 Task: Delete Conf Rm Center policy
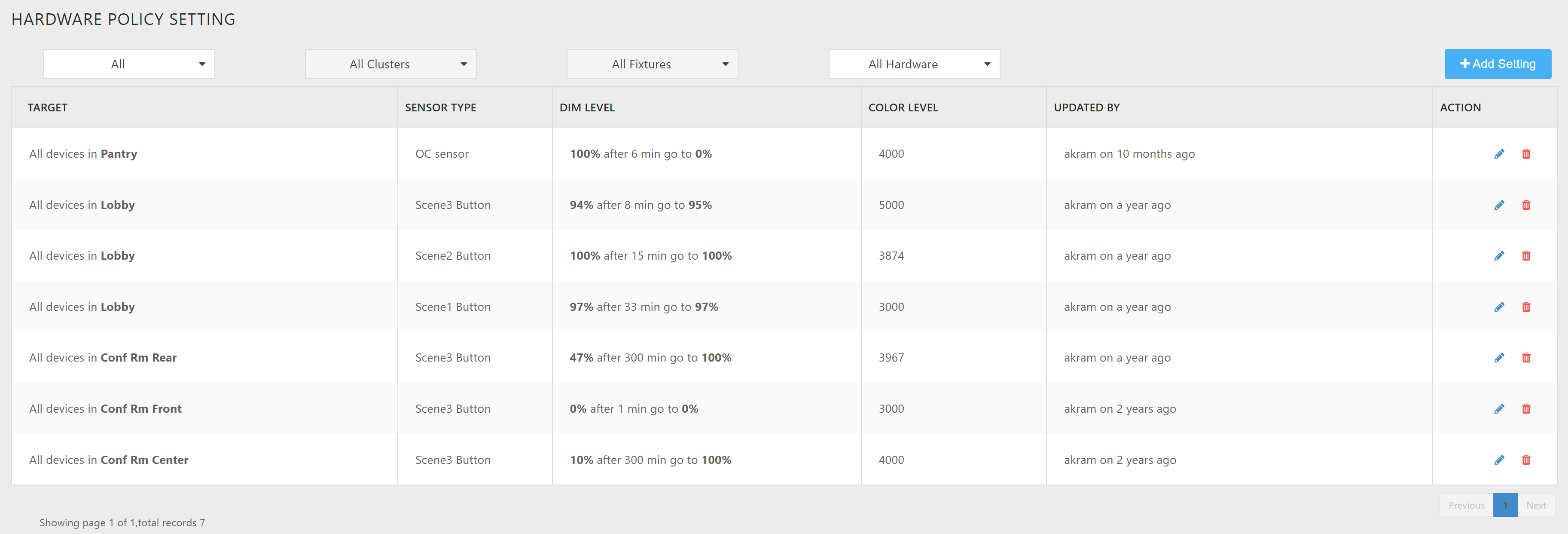coord(1525,460)
